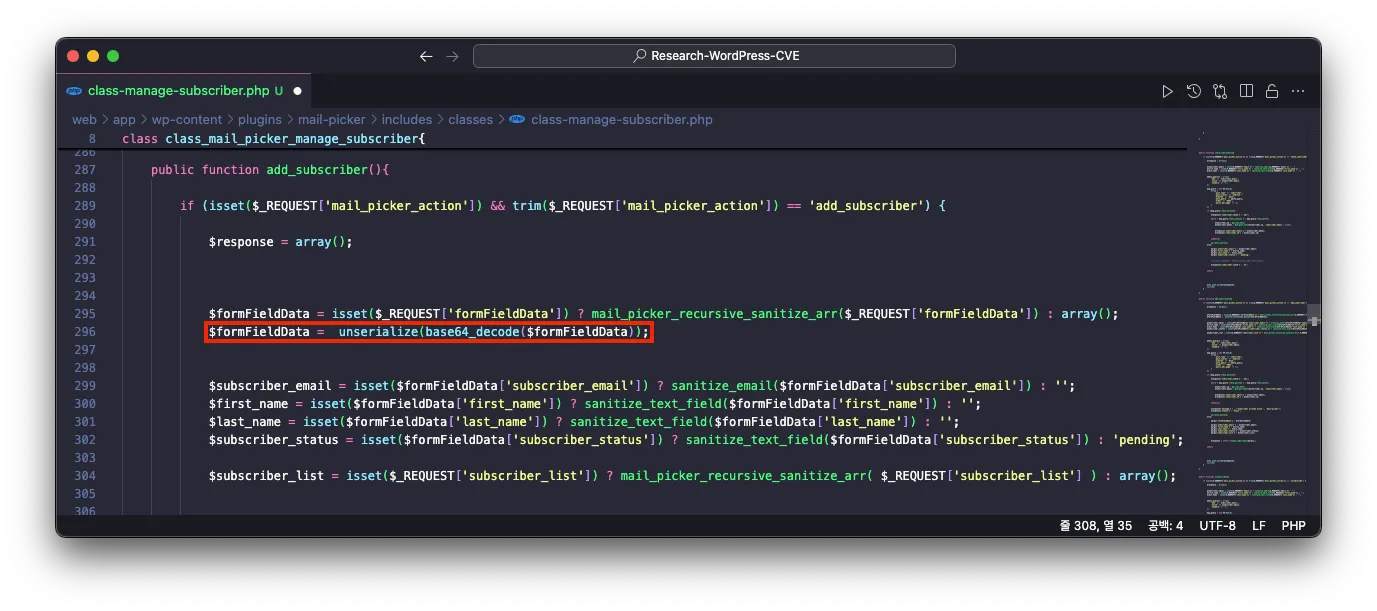Click the $first_name variable on line 300
The height and width of the screenshot is (611, 1377).
coord(248,404)
